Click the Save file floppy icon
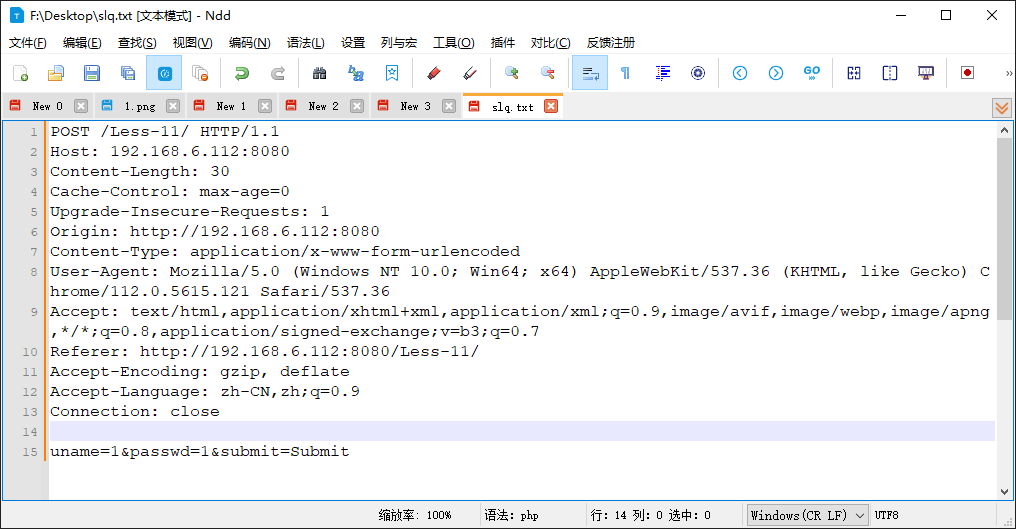Viewport: 1016px width, 529px height. coord(92,73)
